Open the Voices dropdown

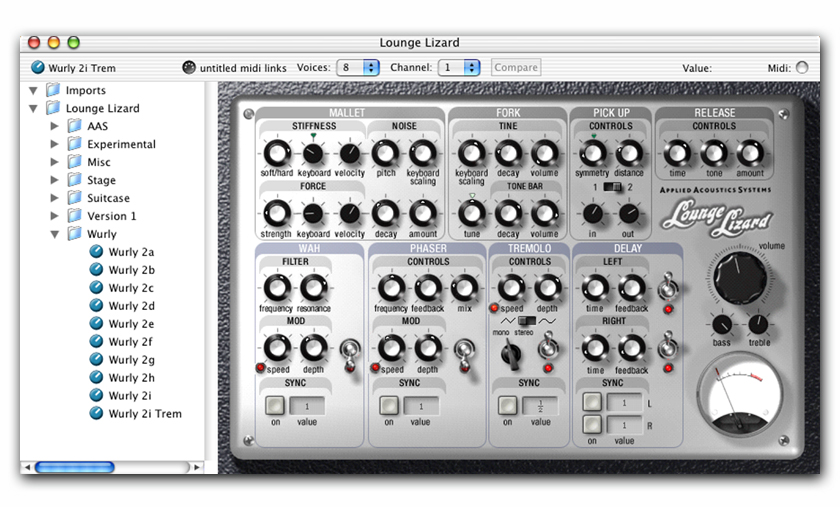358,68
